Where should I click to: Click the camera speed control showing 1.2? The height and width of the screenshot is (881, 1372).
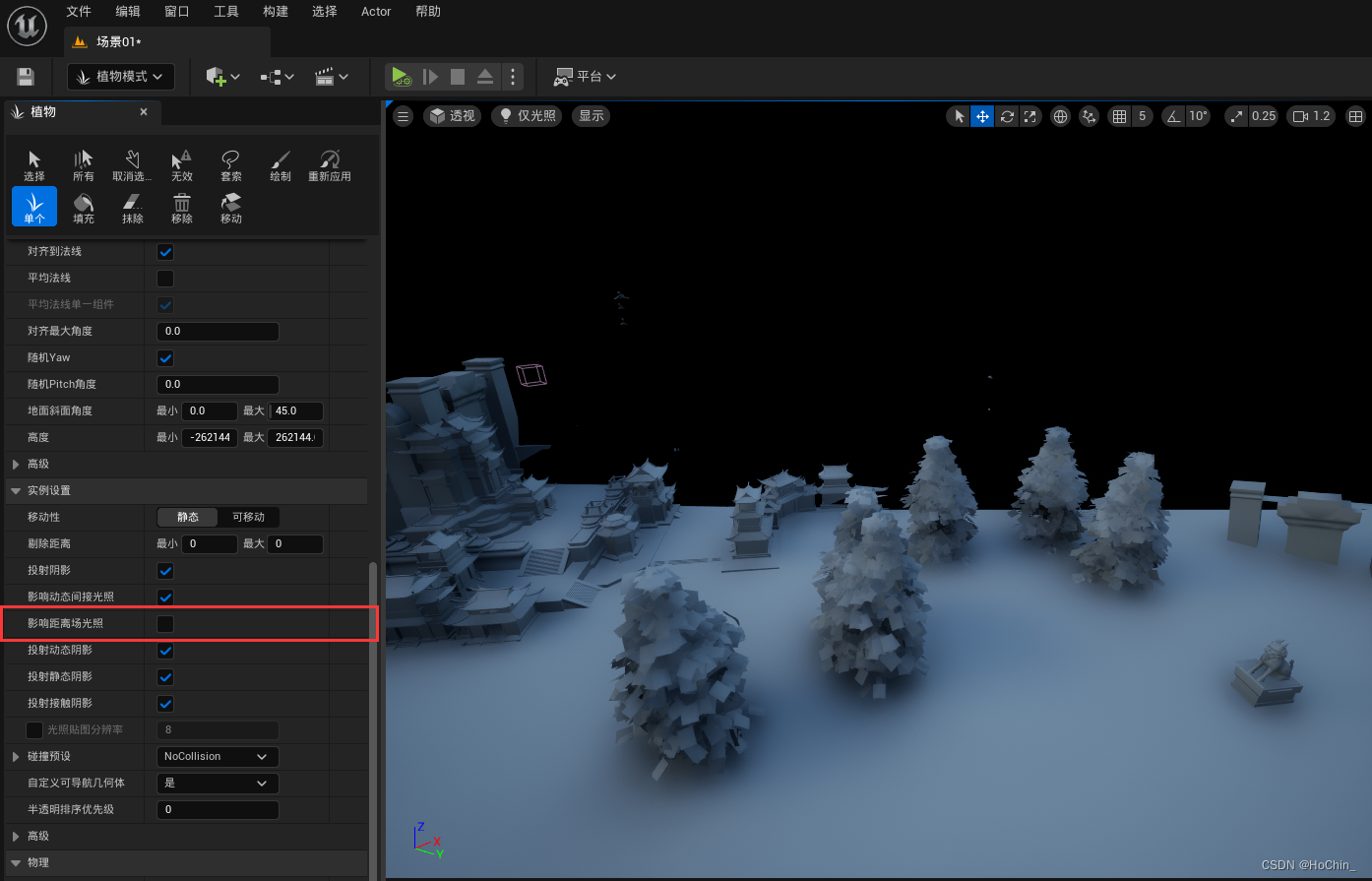tap(1310, 115)
